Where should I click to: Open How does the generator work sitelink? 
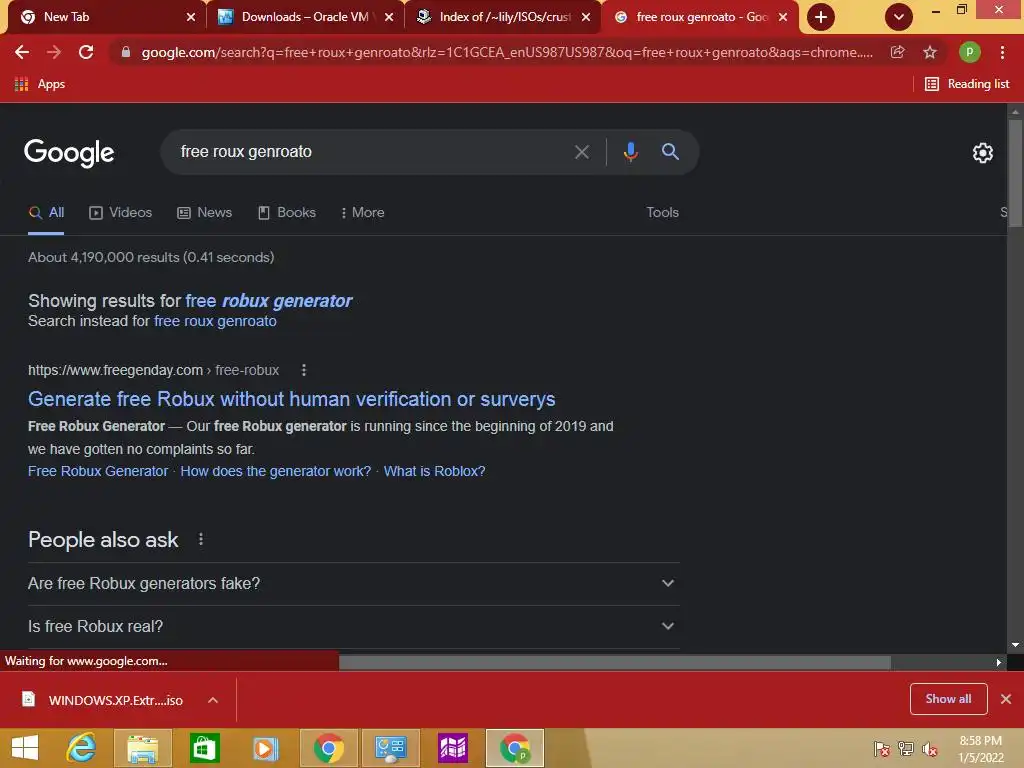pos(276,472)
